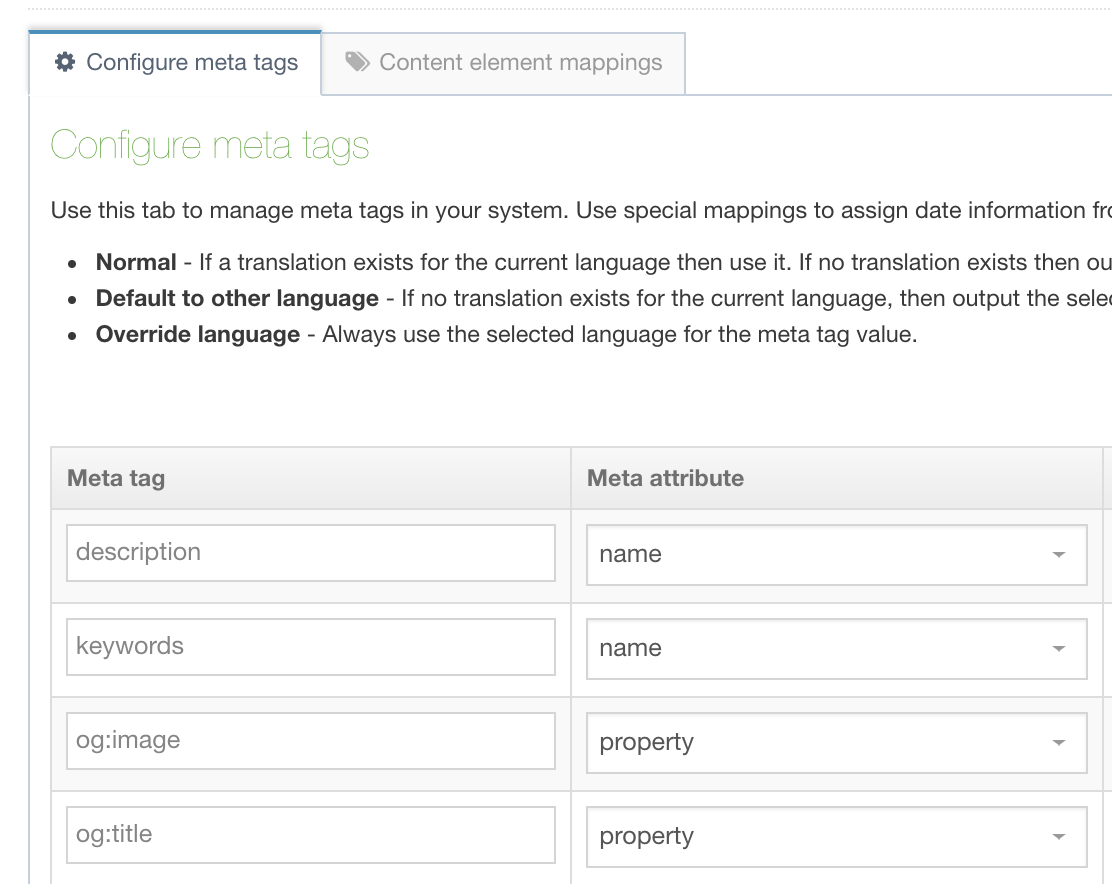Click the caret arrow in the description row
The width and height of the screenshot is (1112, 884).
point(1059,555)
